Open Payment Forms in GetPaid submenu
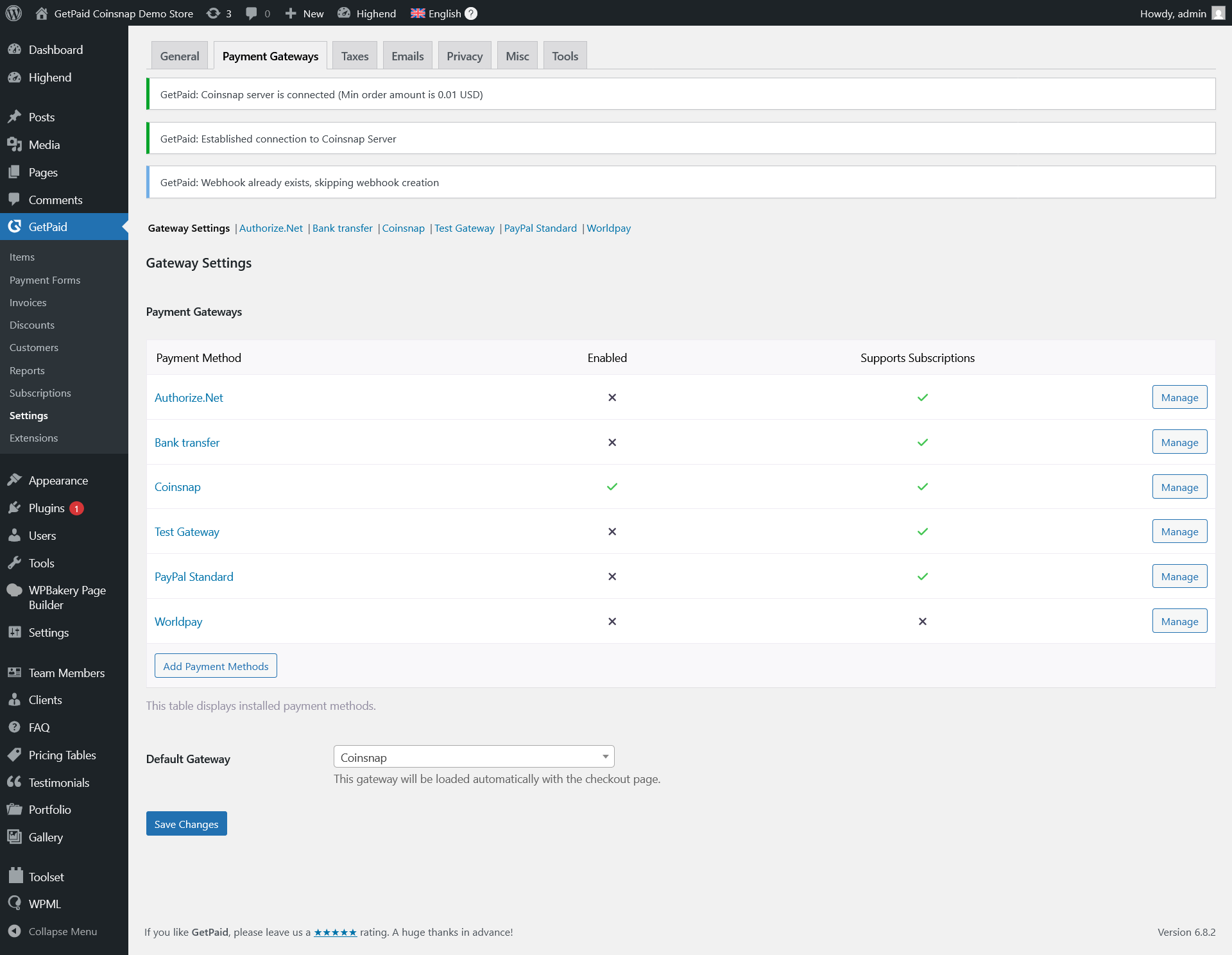Viewport: 1232px width, 955px height. [x=45, y=280]
